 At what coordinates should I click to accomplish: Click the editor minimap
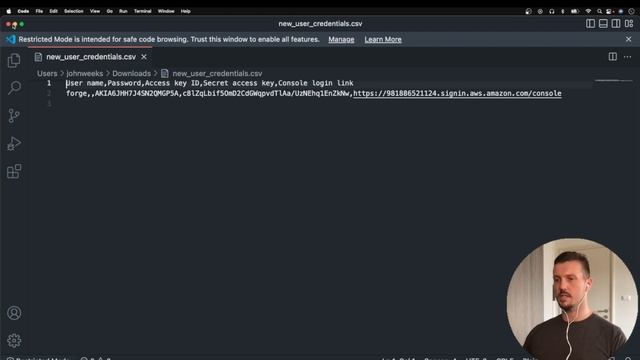(613, 81)
